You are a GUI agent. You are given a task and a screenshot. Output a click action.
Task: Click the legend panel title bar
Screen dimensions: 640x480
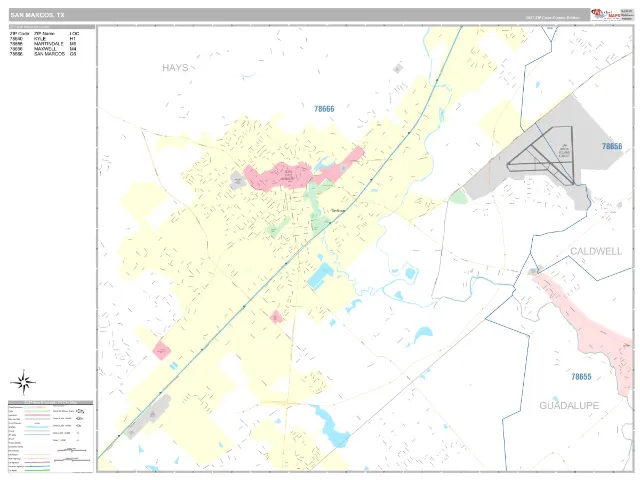pyautogui.click(x=51, y=402)
